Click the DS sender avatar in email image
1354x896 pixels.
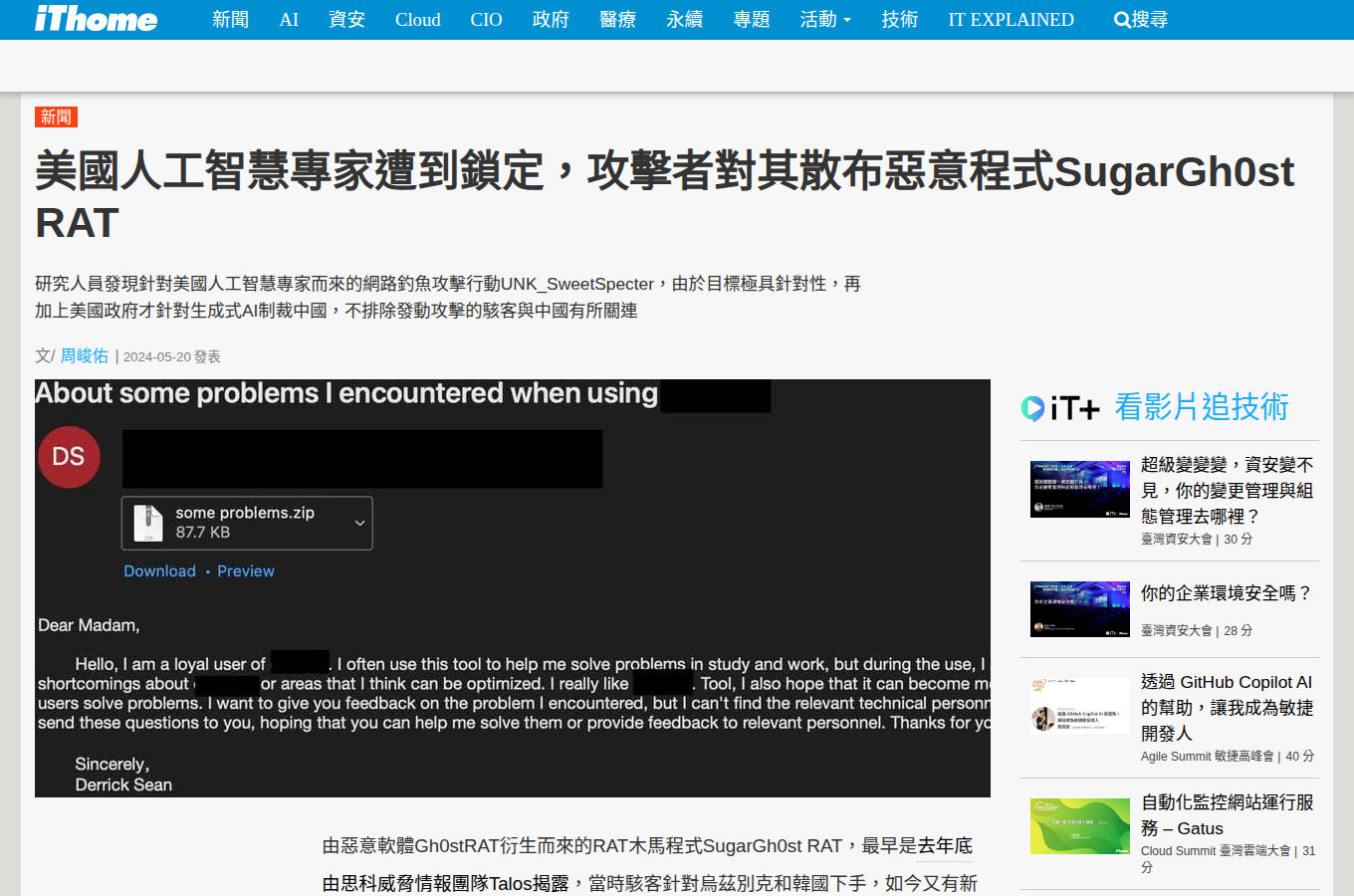point(69,457)
